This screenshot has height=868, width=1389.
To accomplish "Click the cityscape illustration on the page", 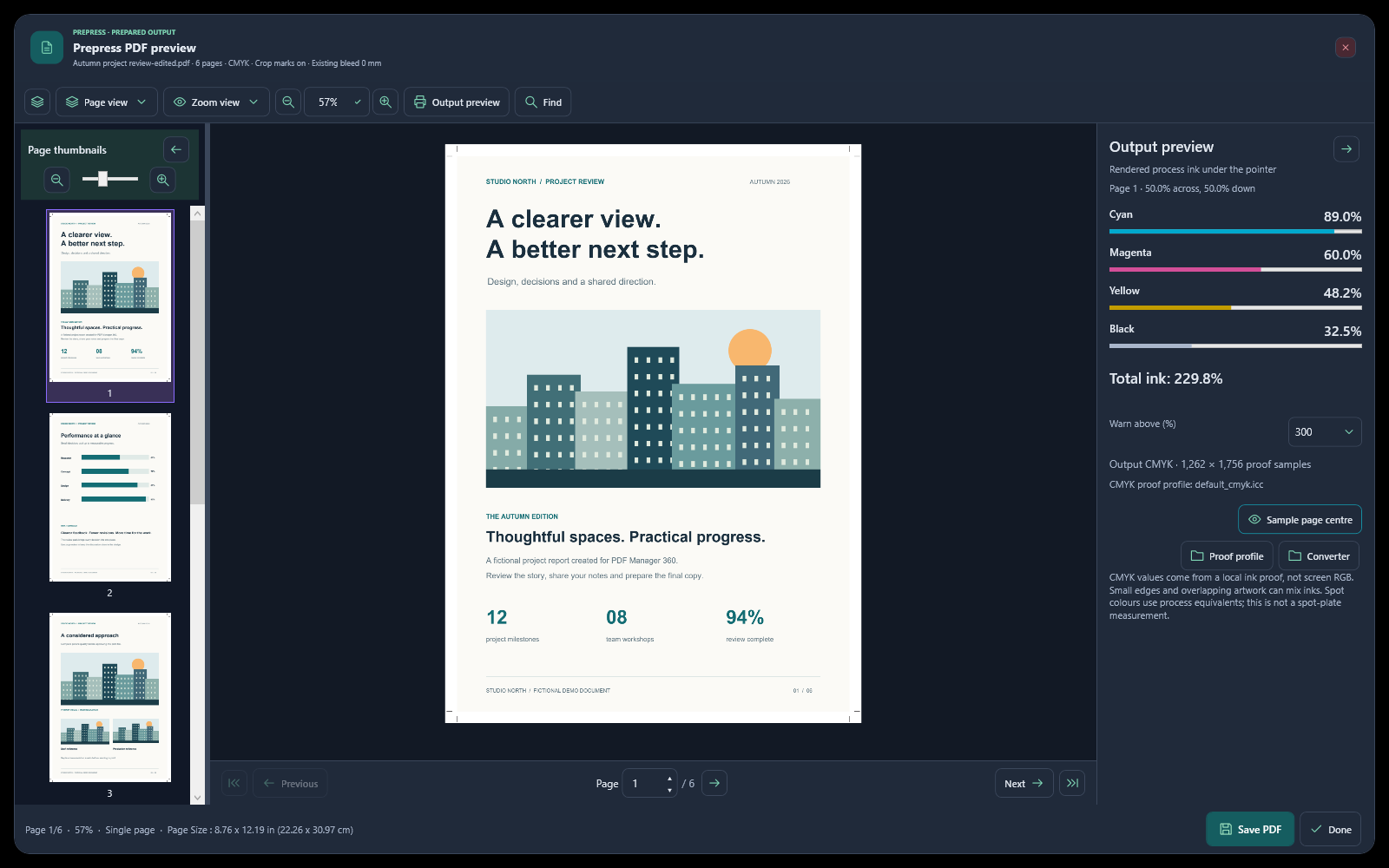I will (653, 398).
